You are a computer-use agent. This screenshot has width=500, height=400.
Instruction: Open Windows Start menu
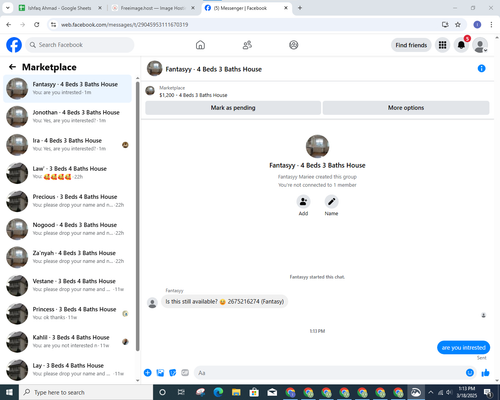tap(9, 392)
